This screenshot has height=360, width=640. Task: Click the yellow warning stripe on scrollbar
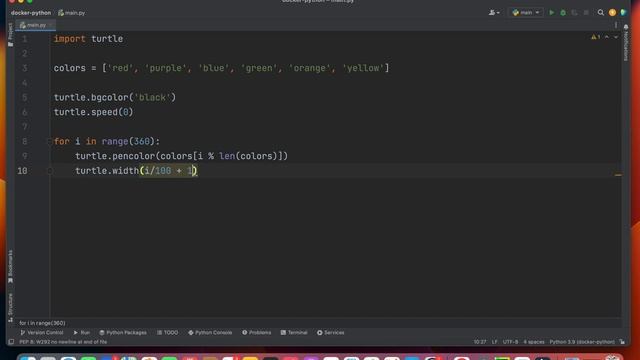click(x=618, y=175)
